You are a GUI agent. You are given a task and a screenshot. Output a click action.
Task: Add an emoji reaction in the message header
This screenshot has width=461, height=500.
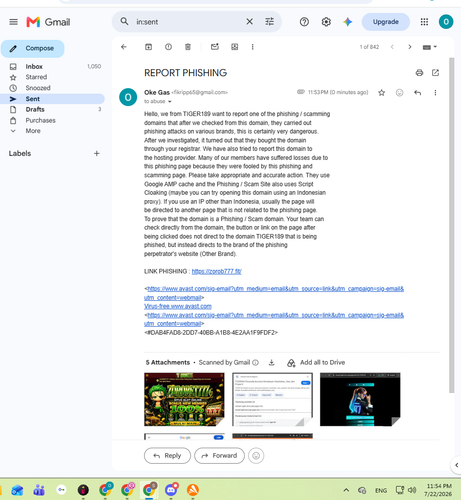(399, 93)
